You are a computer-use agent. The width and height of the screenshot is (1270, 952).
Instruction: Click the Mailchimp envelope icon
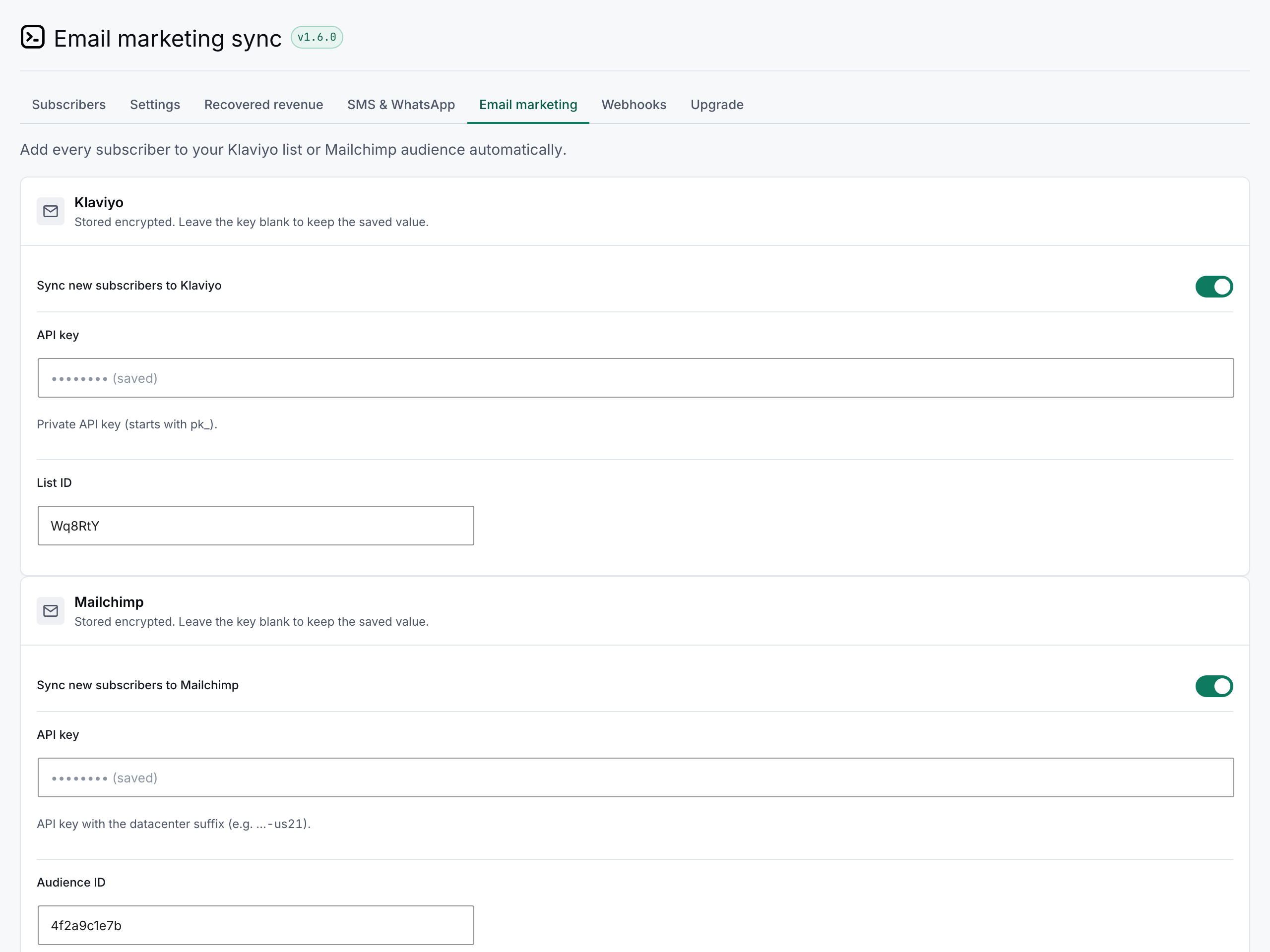tap(51, 611)
